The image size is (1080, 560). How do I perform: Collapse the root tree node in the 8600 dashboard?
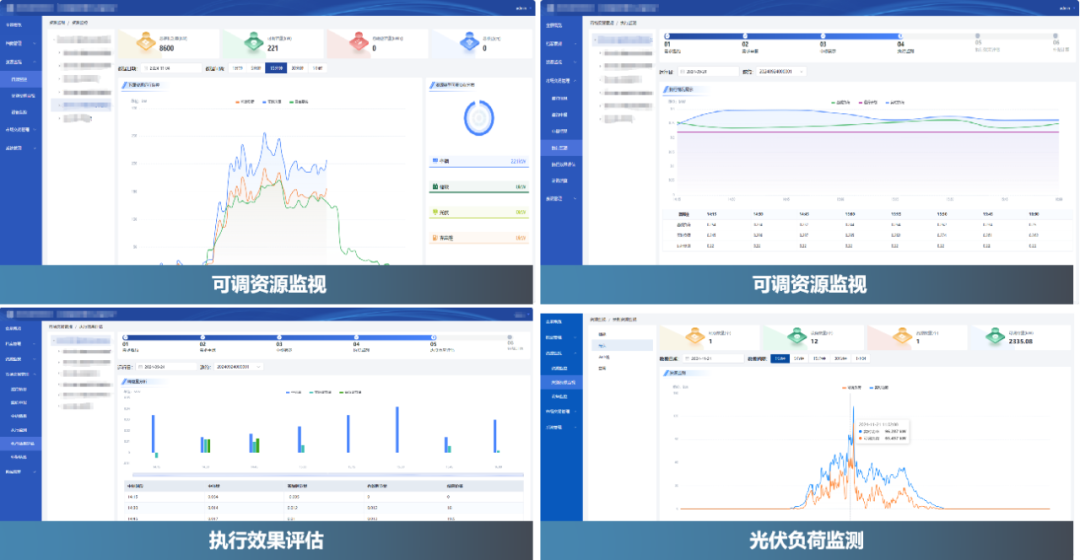coord(55,39)
